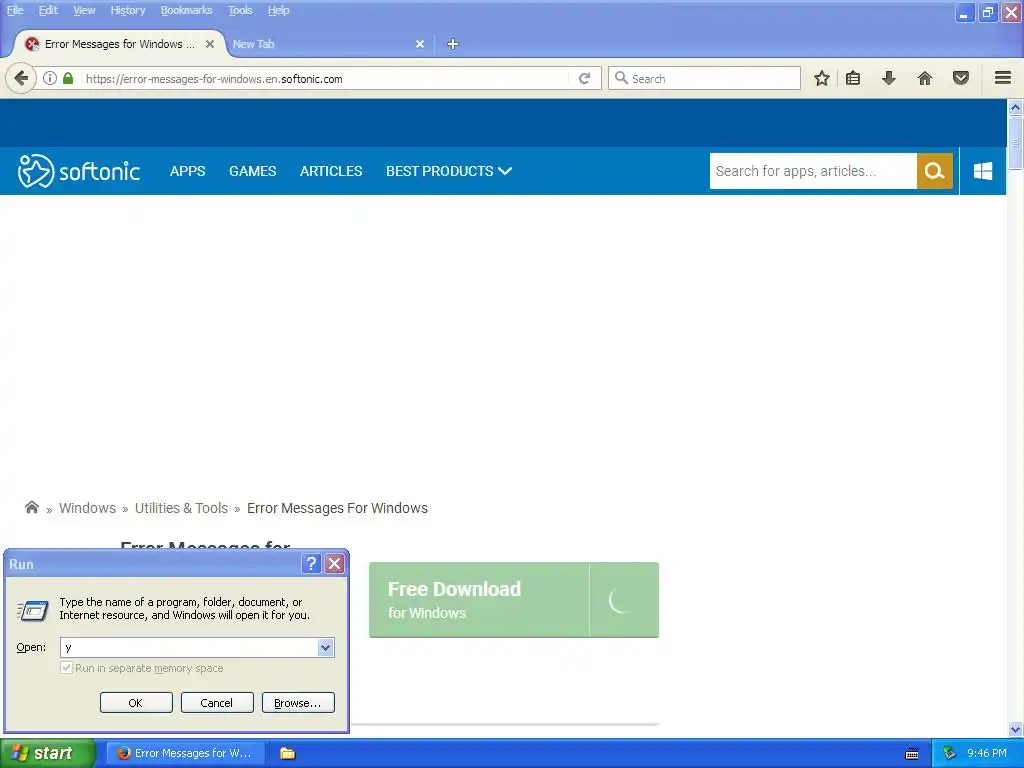Follow the Windows breadcrumb link
Image resolution: width=1024 pixels, height=768 pixels.
[x=88, y=508]
